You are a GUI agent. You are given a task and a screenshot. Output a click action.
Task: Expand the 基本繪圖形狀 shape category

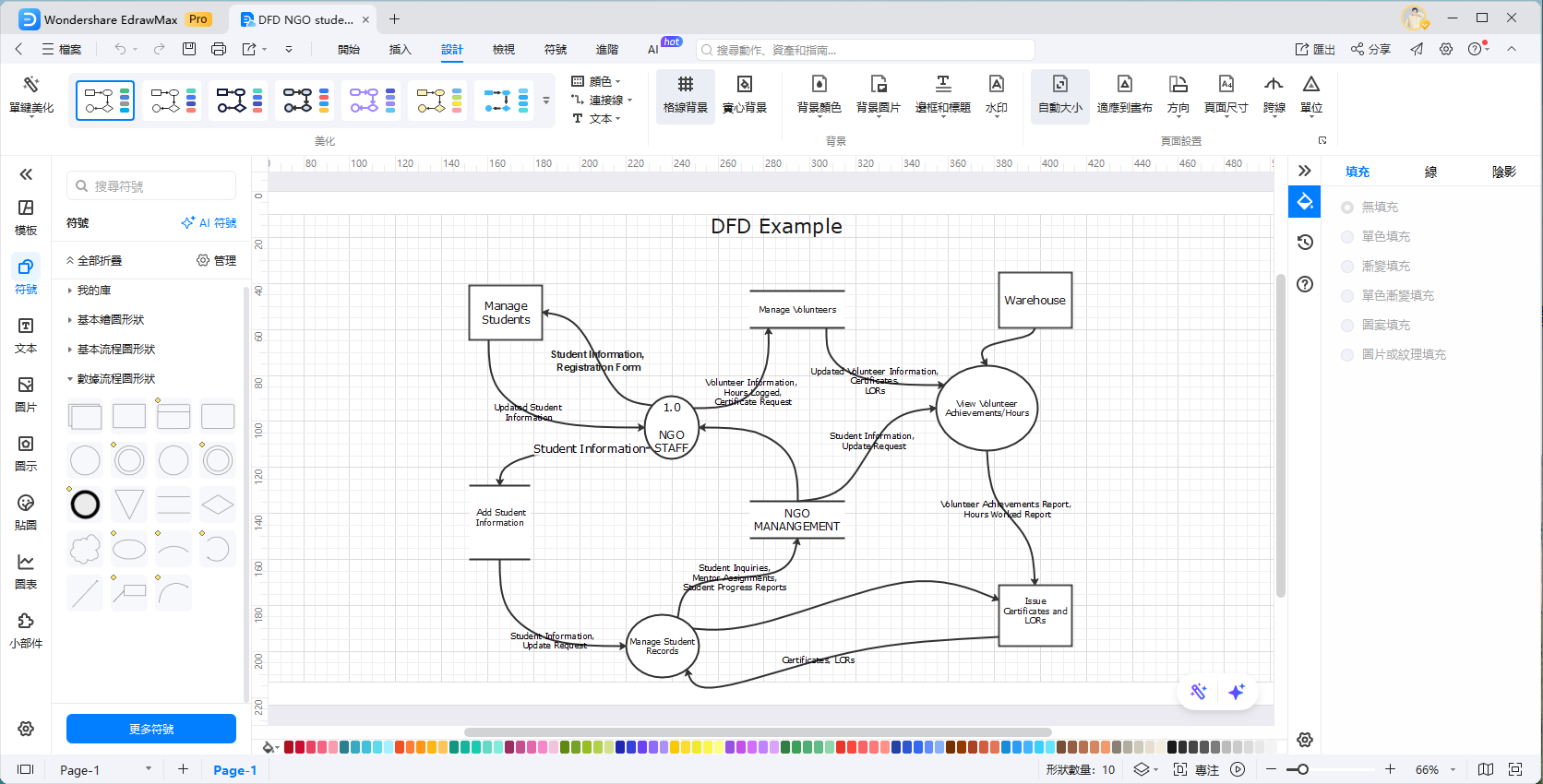coord(110,320)
